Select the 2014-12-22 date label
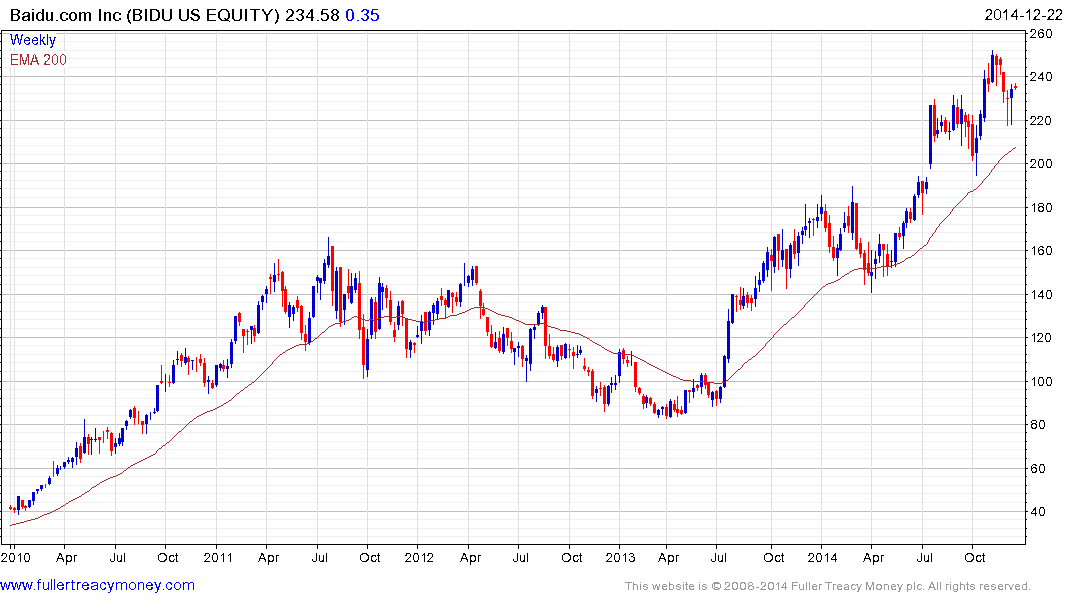This screenshot has height=600, width=1075. [x=1023, y=15]
